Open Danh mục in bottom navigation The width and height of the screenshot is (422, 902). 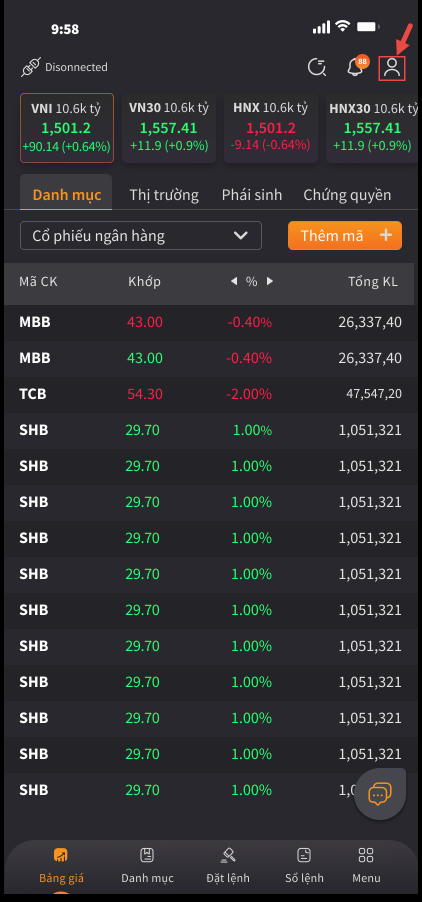click(x=147, y=865)
